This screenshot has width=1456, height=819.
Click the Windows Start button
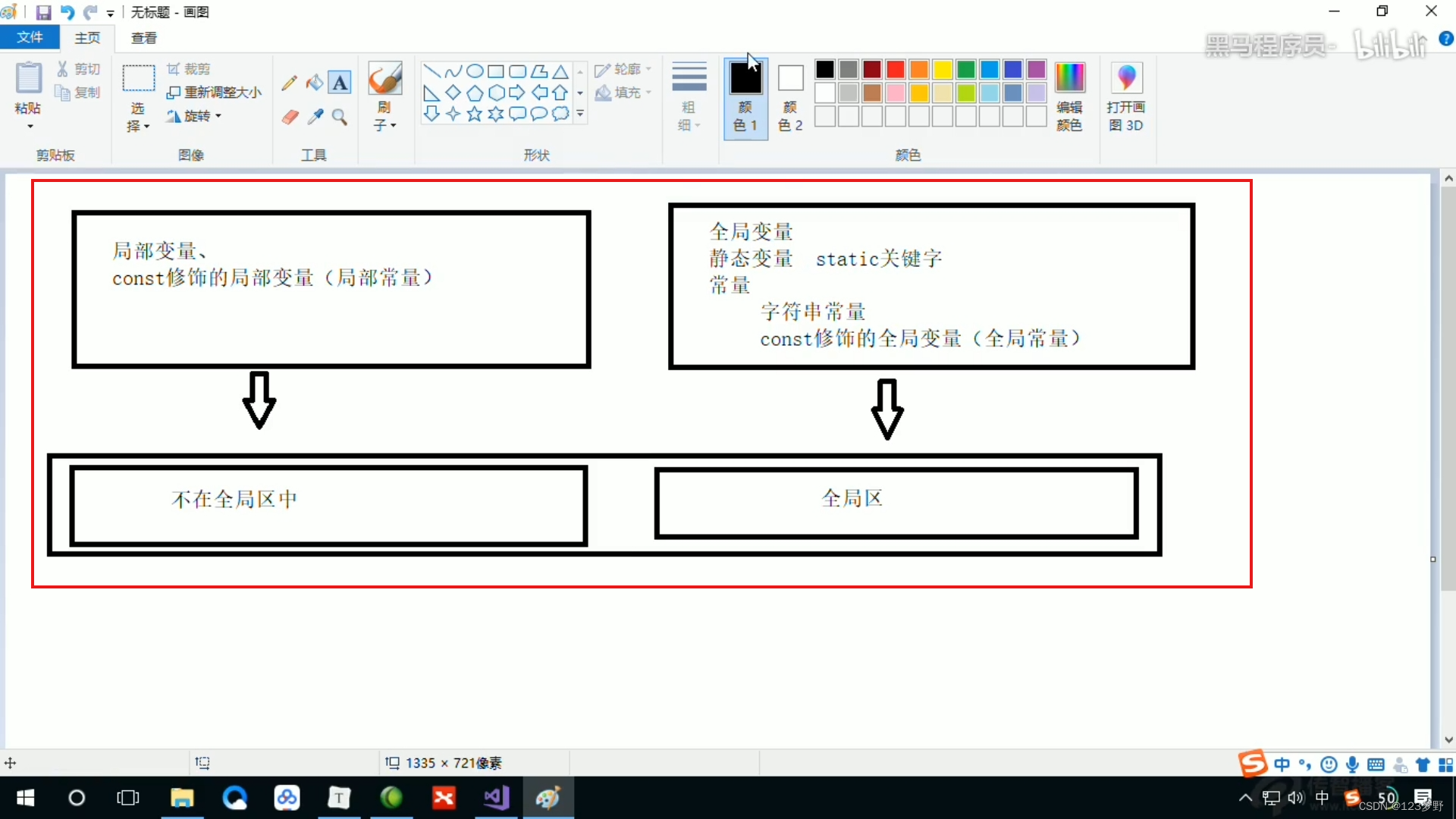point(25,798)
